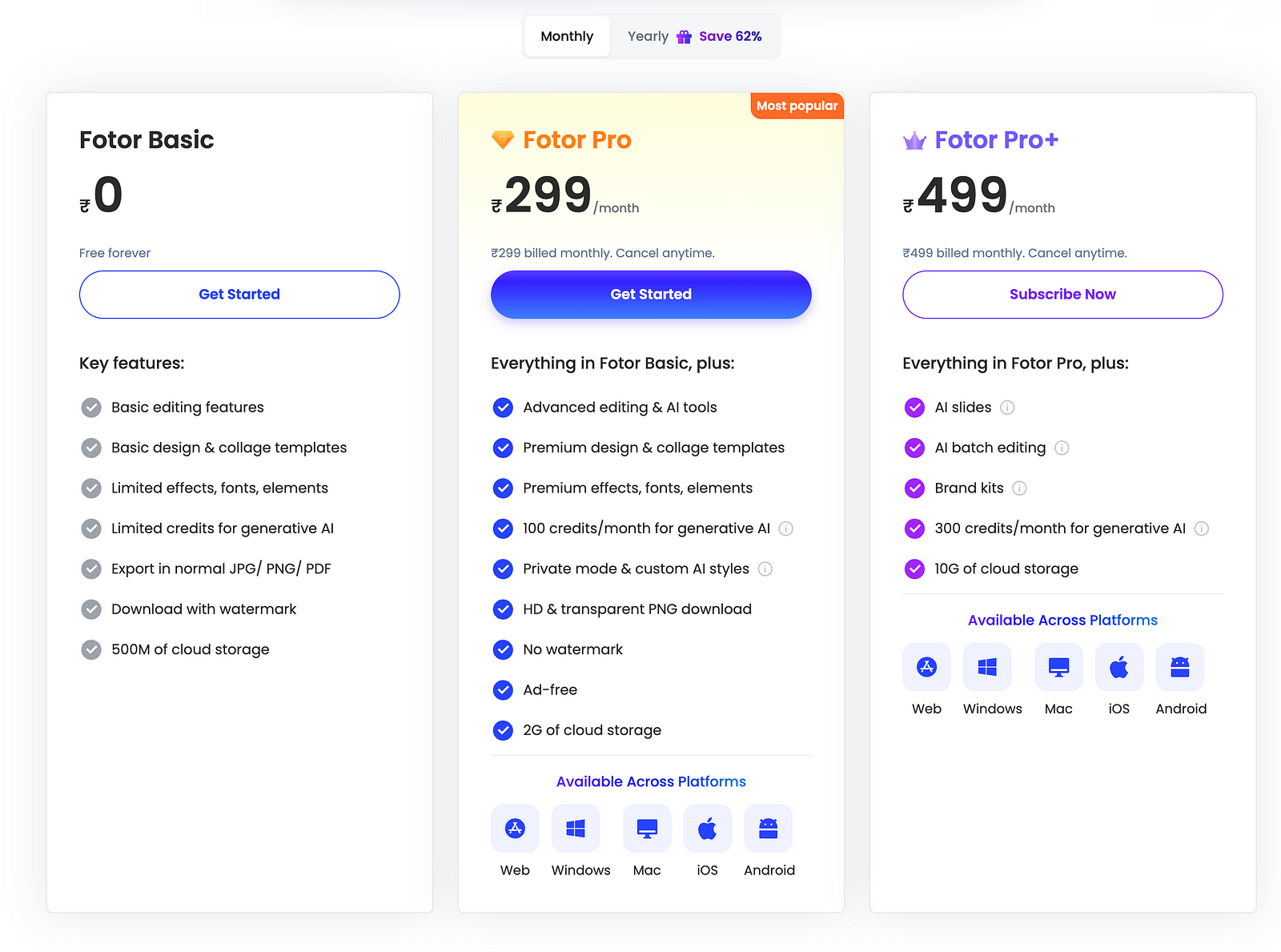The height and width of the screenshot is (952, 1281).
Task: Click the 'AI slides' feature text
Action: [963, 408]
